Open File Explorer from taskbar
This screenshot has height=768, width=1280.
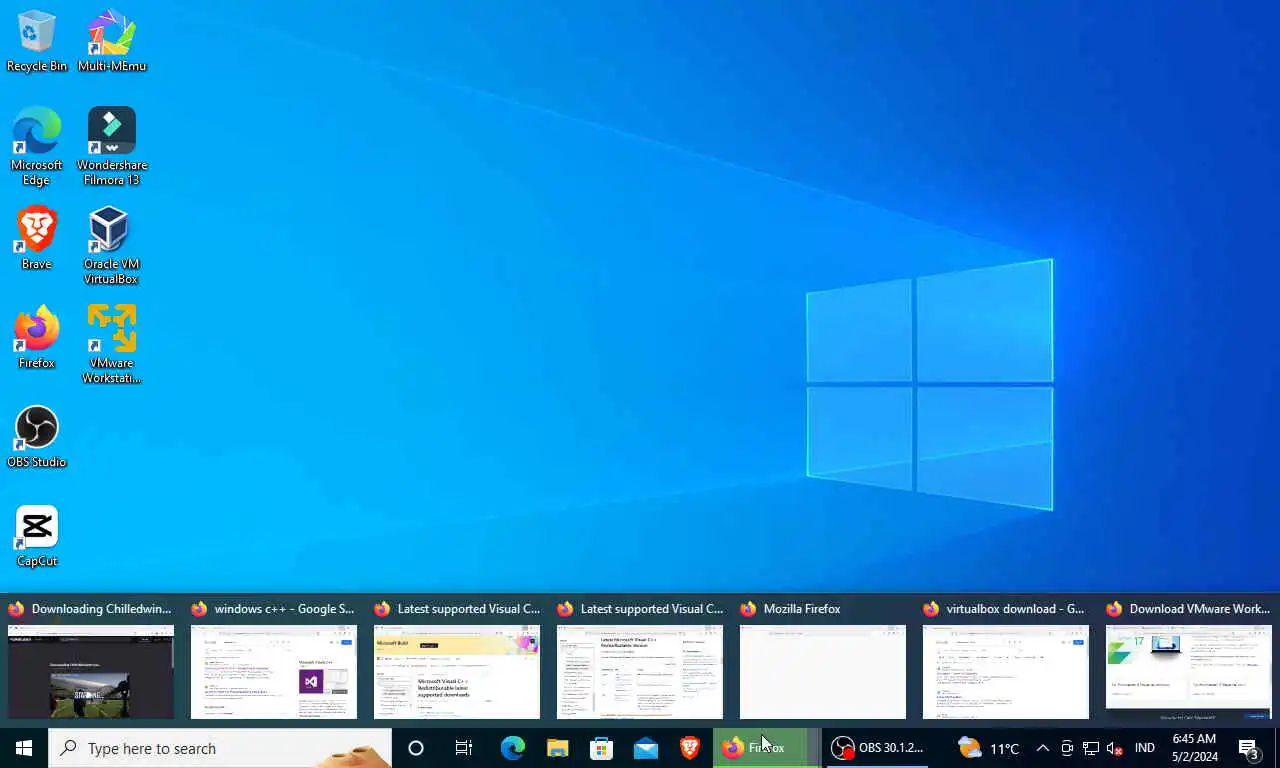click(x=557, y=748)
